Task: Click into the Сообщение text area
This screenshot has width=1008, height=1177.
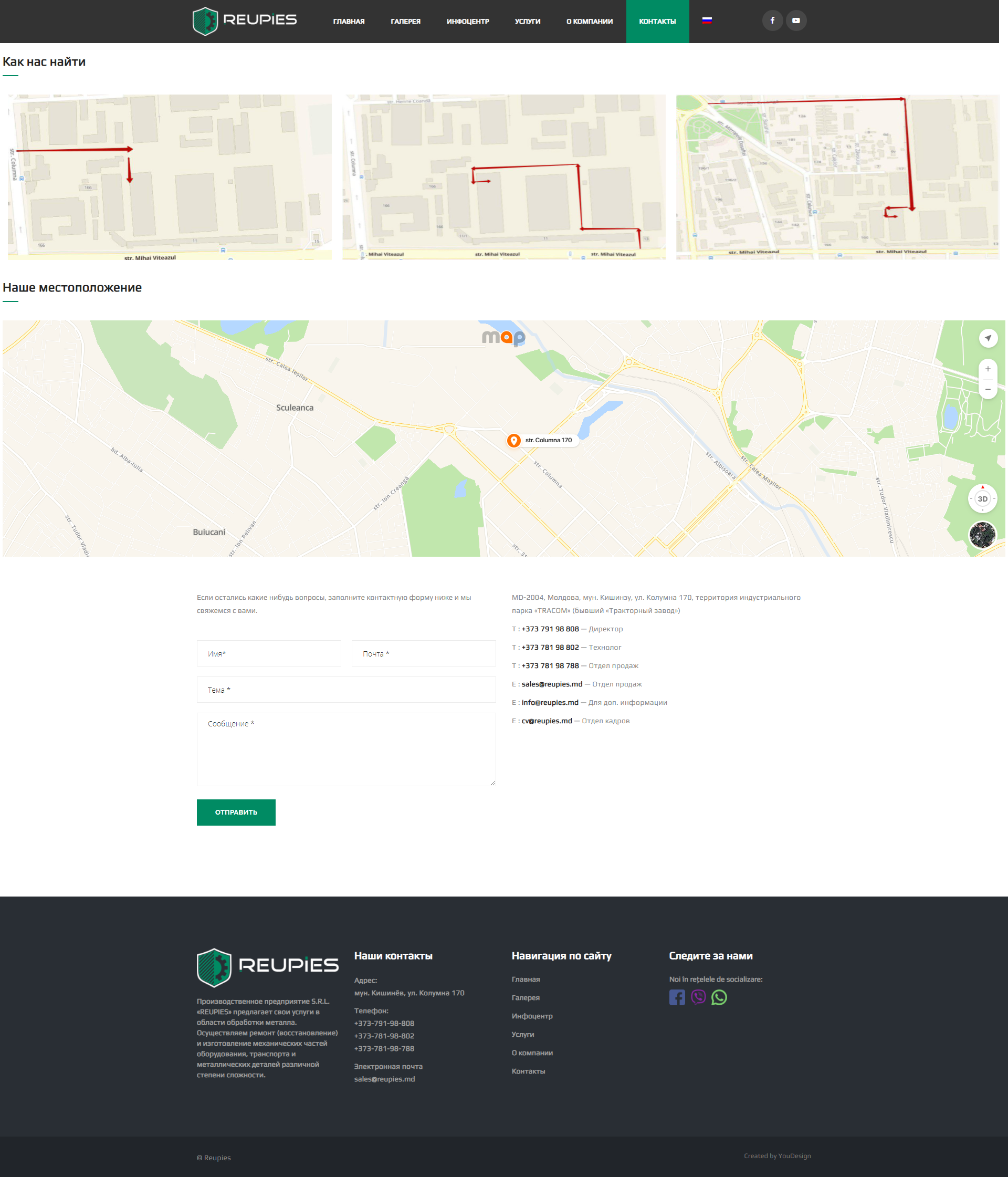Action: tap(346, 749)
